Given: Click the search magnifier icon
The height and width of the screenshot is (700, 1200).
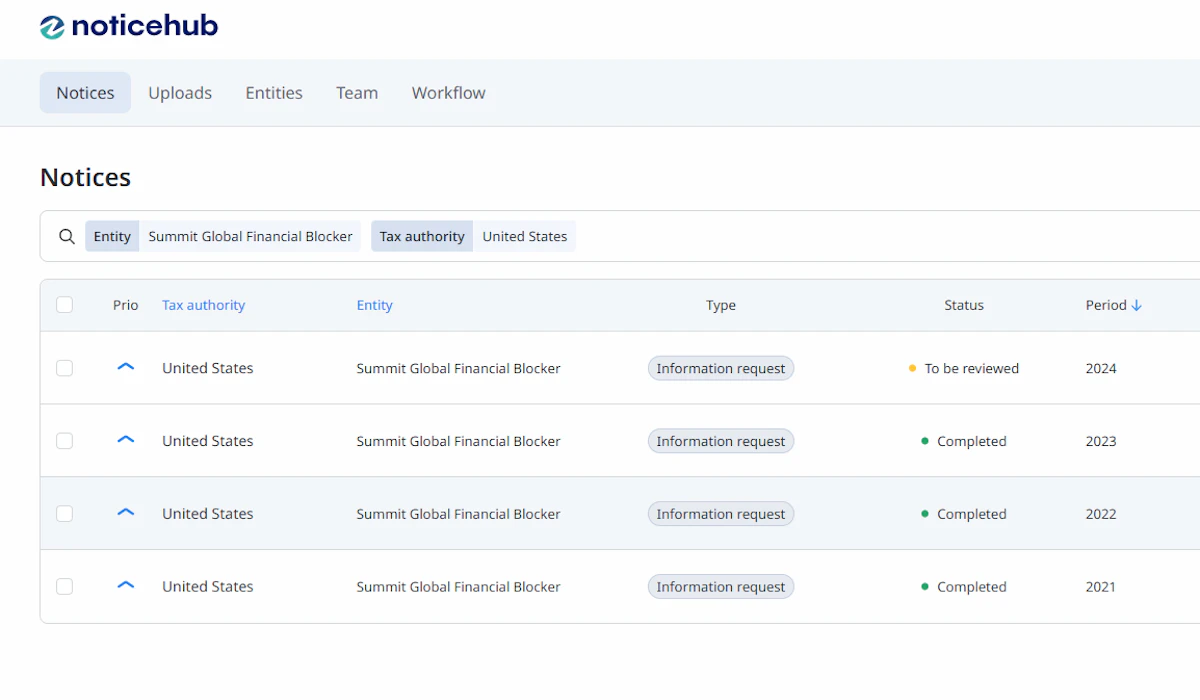Looking at the screenshot, I should 67,237.
